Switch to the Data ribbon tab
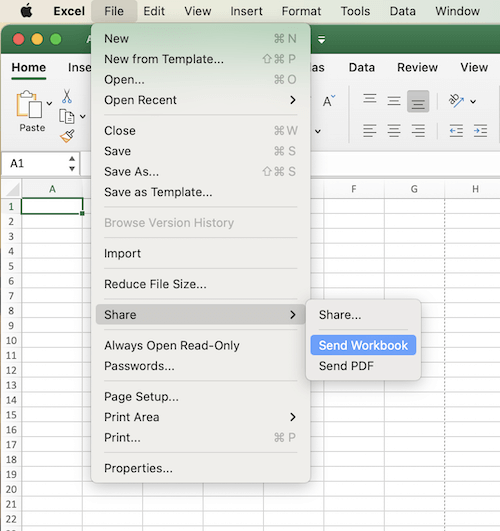 361,67
